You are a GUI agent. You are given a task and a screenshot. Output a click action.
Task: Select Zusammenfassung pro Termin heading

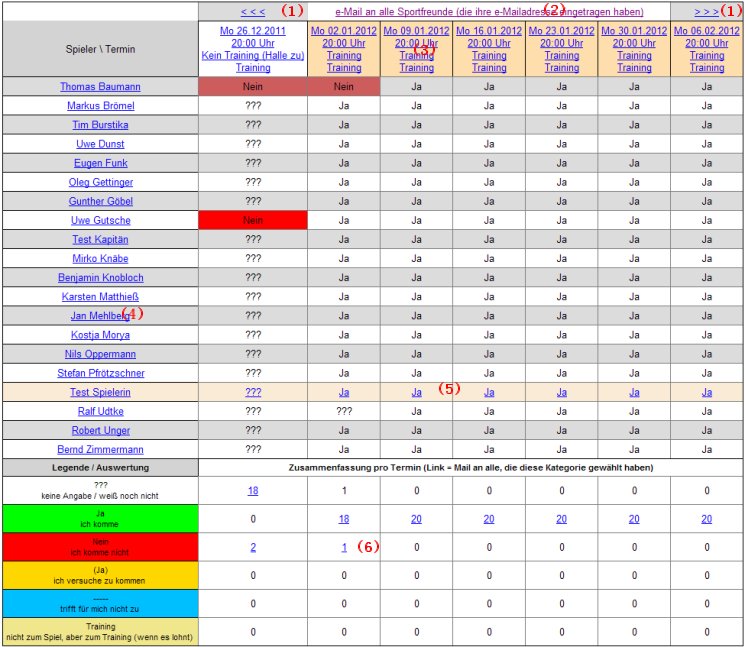[x=471, y=467]
